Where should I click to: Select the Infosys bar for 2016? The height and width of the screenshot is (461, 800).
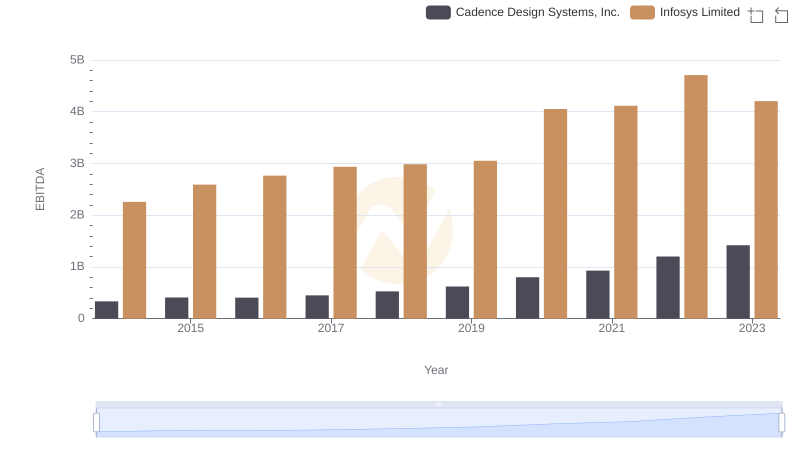(x=274, y=247)
